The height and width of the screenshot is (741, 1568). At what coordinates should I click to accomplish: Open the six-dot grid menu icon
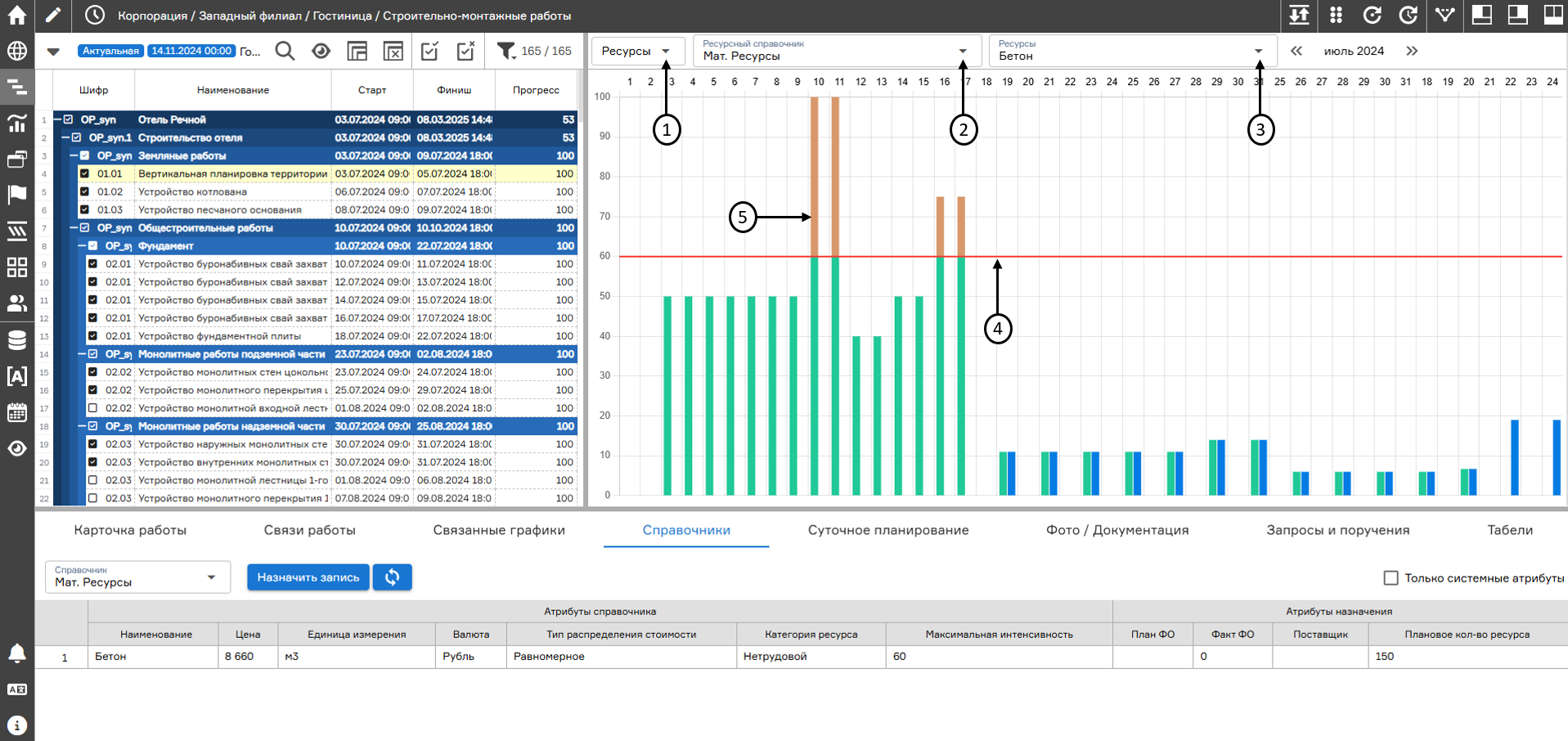point(1336,15)
